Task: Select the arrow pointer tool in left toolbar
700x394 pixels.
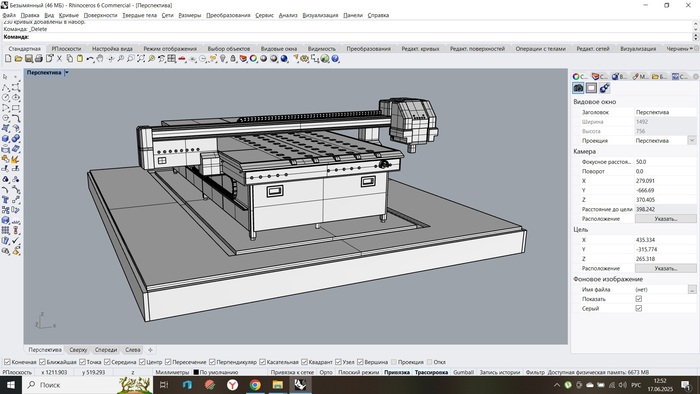Action: (x=5, y=77)
